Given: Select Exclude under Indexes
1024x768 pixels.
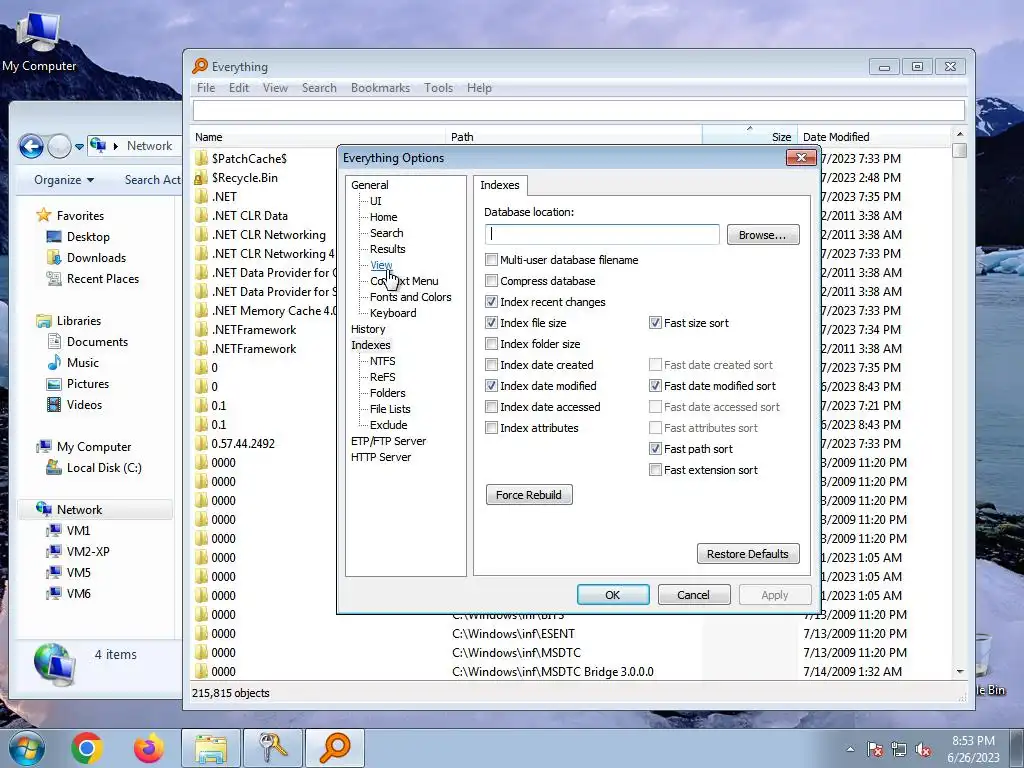Looking at the screenshot, I should [388, 425].
